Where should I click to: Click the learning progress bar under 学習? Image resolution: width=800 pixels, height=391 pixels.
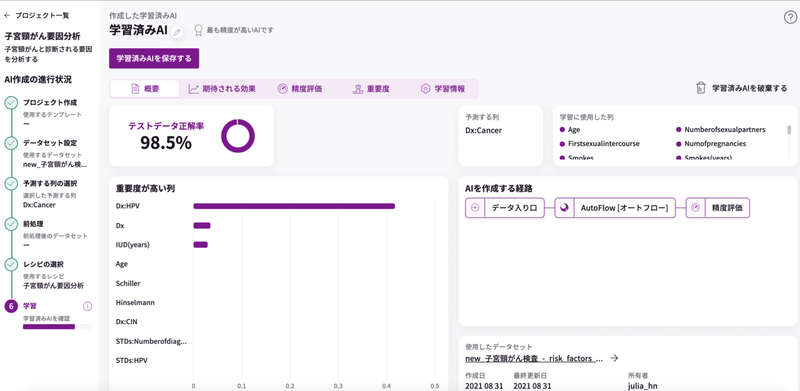point(58,327)
